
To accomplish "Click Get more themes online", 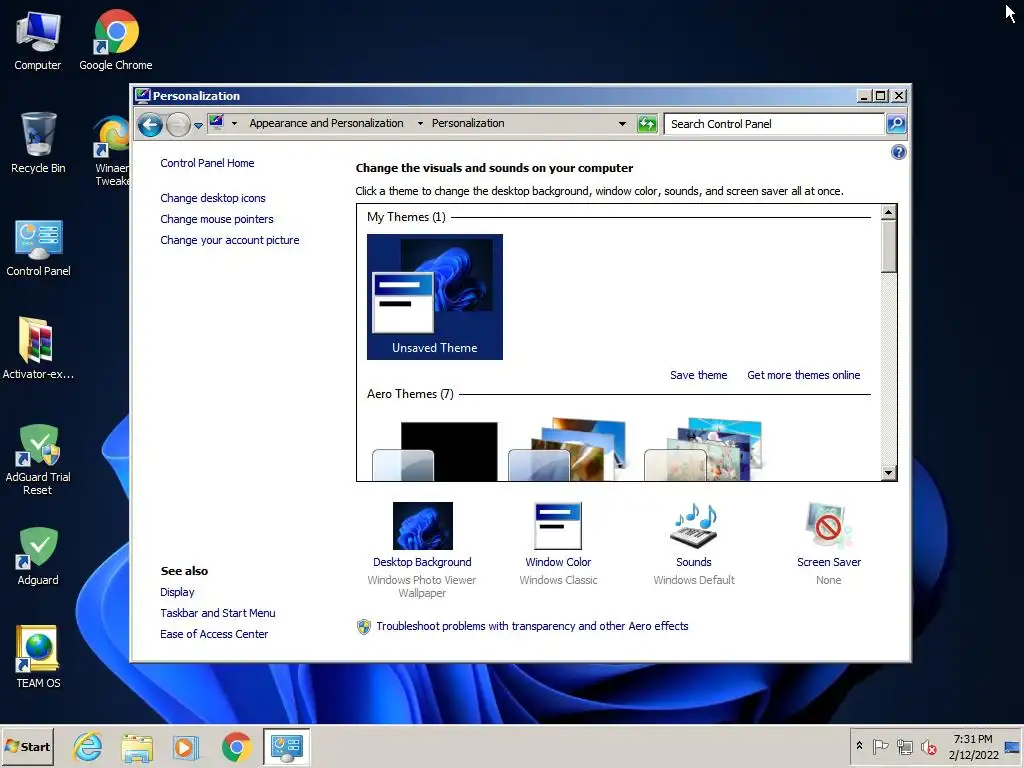I will pyautogui.click(x=803, y=375).
